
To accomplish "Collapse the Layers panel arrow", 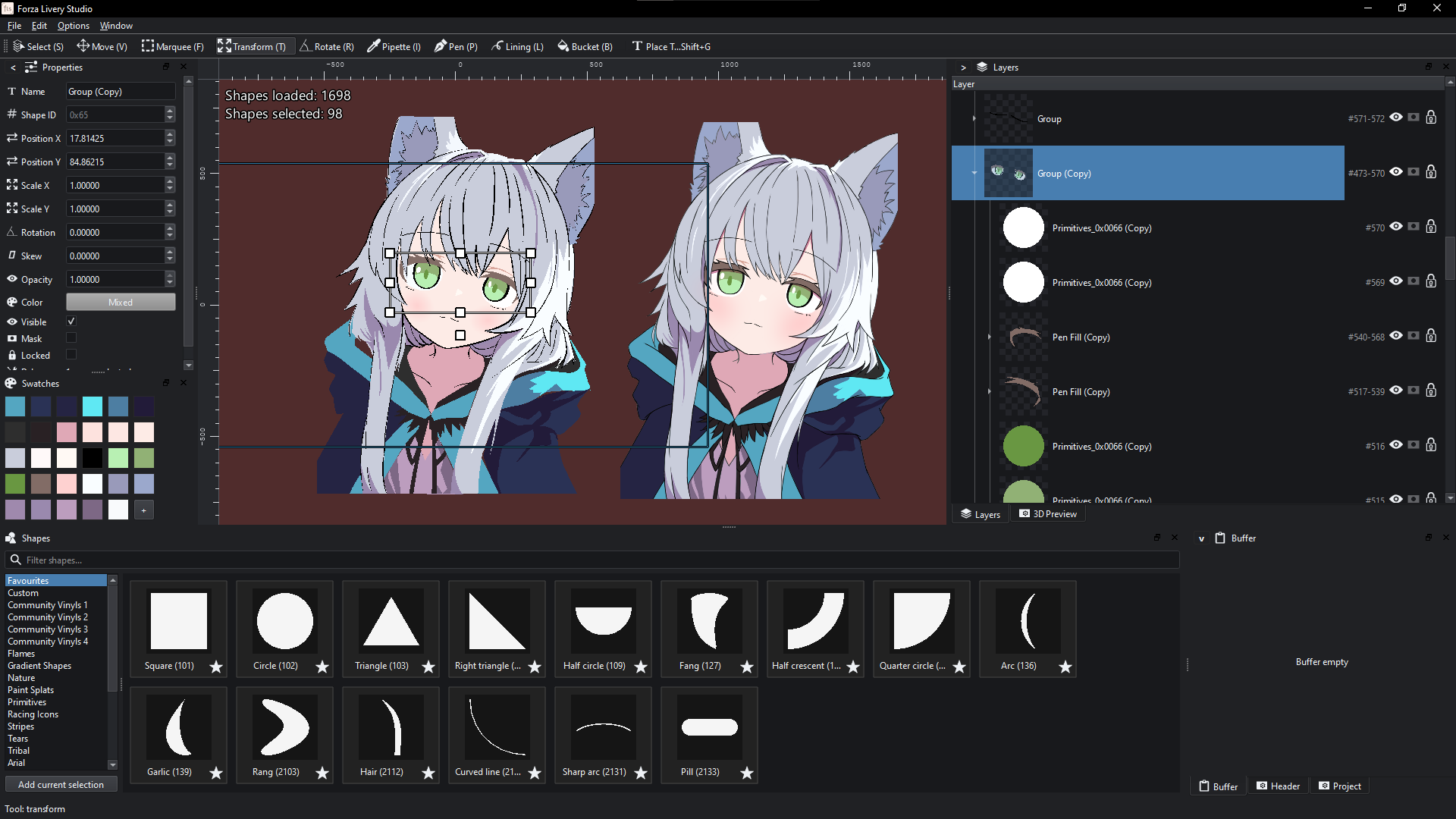I will [963, 67].
